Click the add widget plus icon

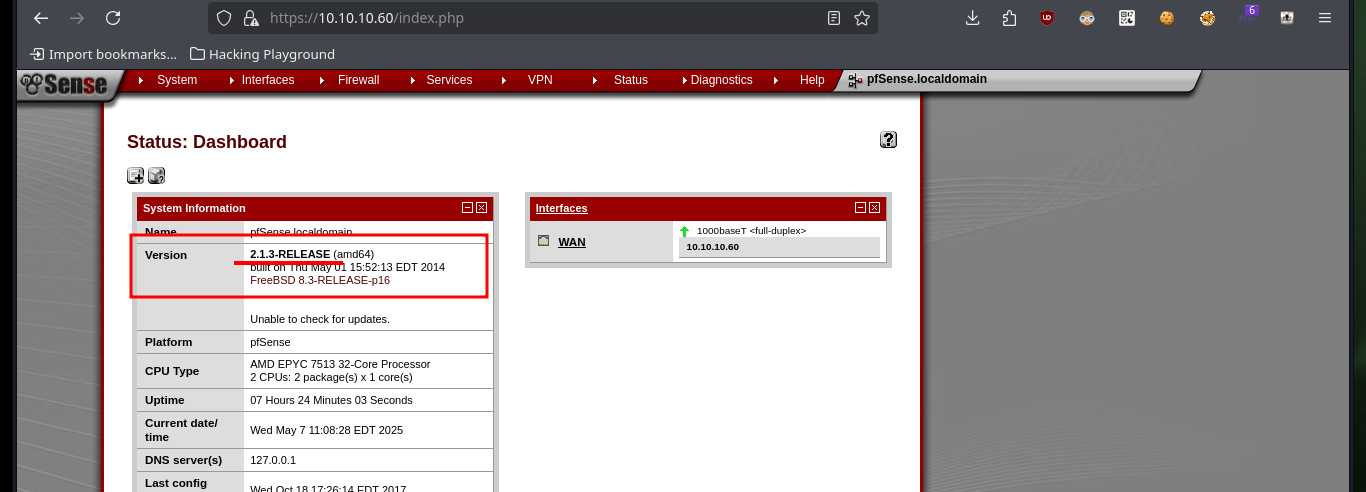[x=135, y=176]
